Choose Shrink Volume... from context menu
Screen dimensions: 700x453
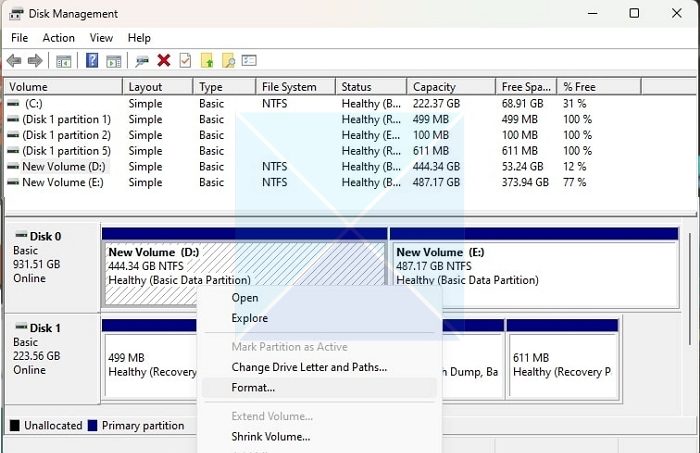(x=270, y=436)
